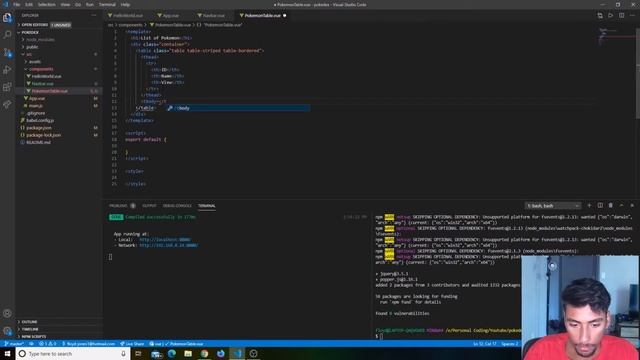Open editor More Actions ellipsis
Screen dimensions: 640x360
[632, 16]
